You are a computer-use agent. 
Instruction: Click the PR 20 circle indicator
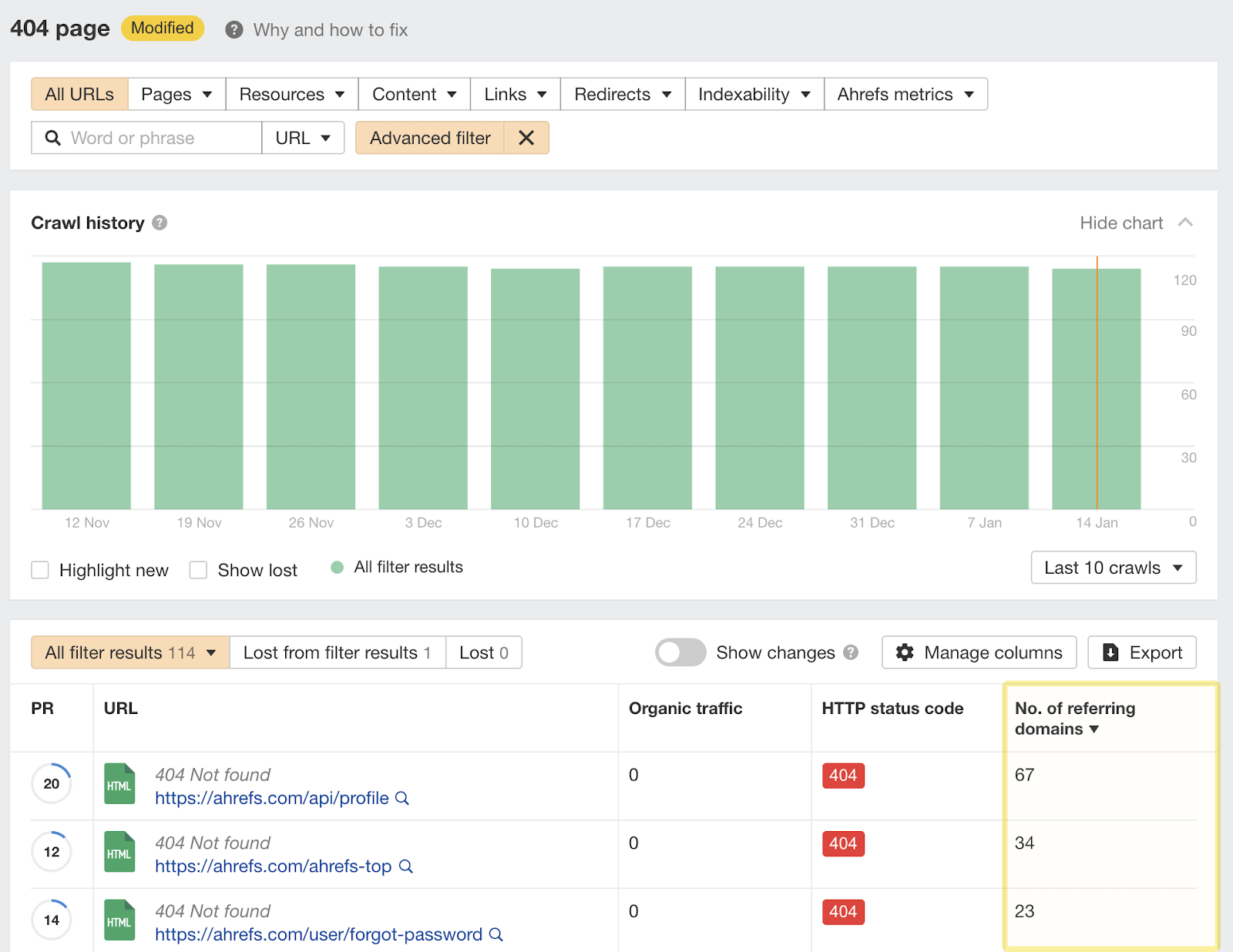pos(52,783)
